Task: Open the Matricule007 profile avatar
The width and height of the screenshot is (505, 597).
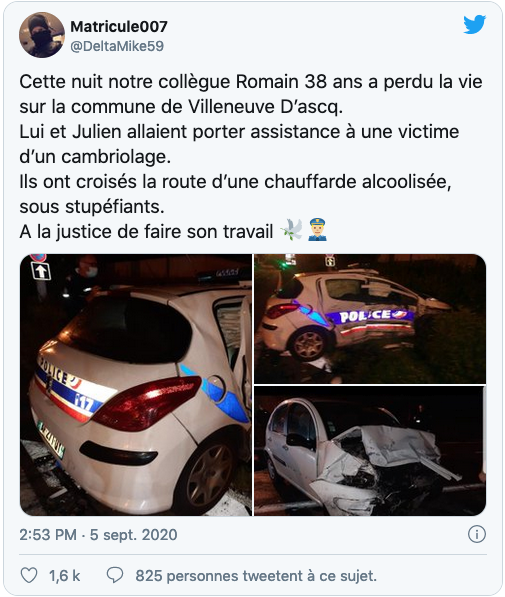Action: tap(42, 35)
